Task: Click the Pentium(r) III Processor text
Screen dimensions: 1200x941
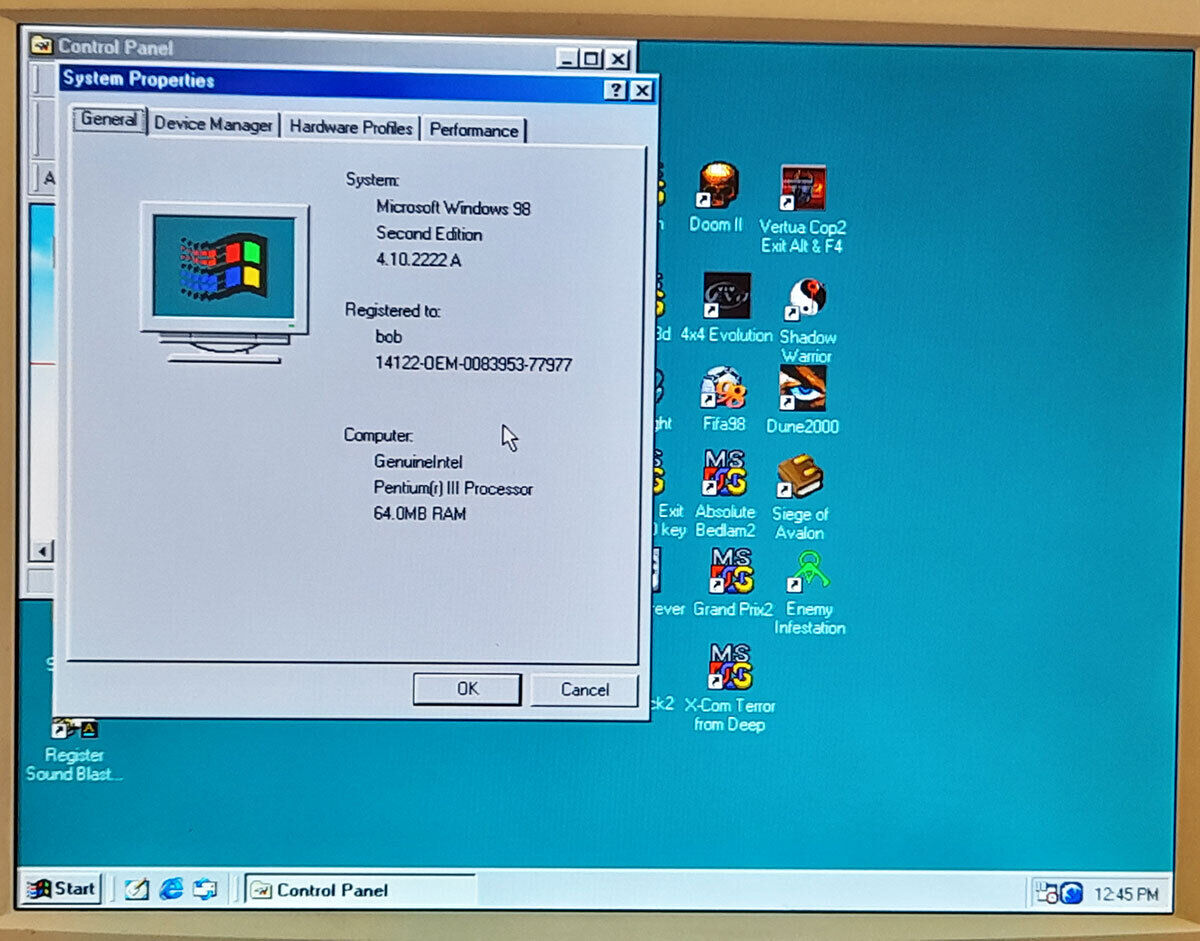Action: pos(453,489)
